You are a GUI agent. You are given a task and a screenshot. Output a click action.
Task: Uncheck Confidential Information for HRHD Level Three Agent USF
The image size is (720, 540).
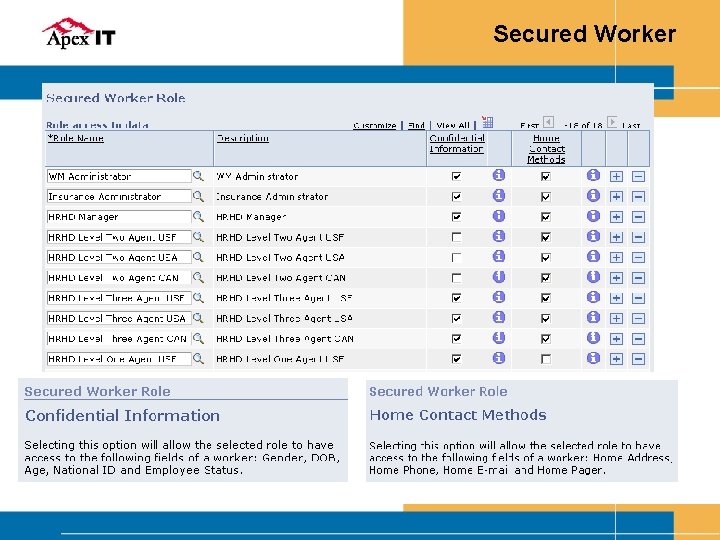pyautogui.click(x=456, y=298)
